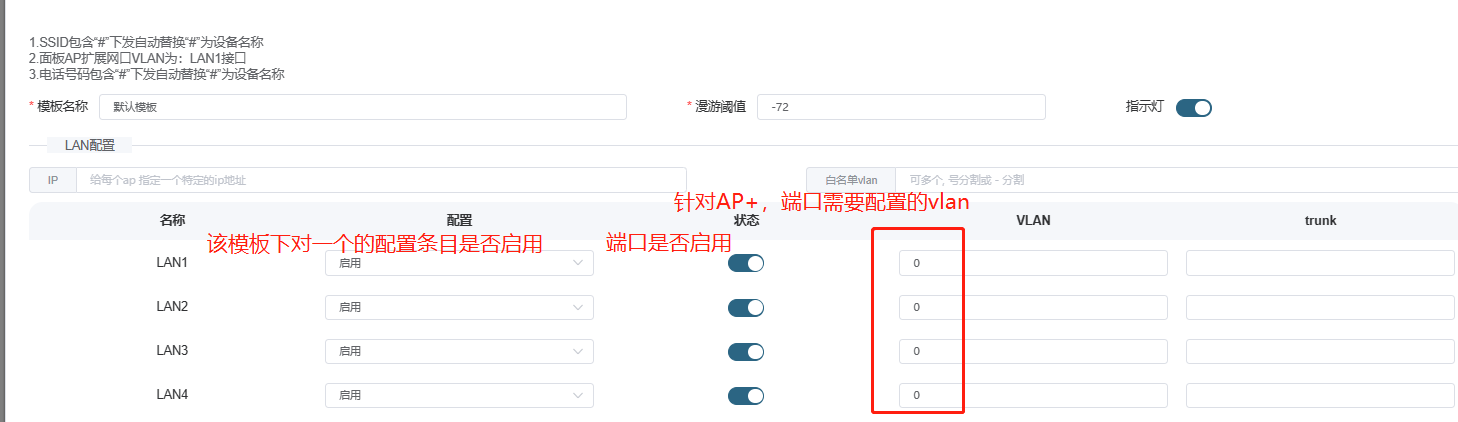The image size is (1458, 422).
Task: Select the 白名单vlan input field
Action: click(1175, 180)
